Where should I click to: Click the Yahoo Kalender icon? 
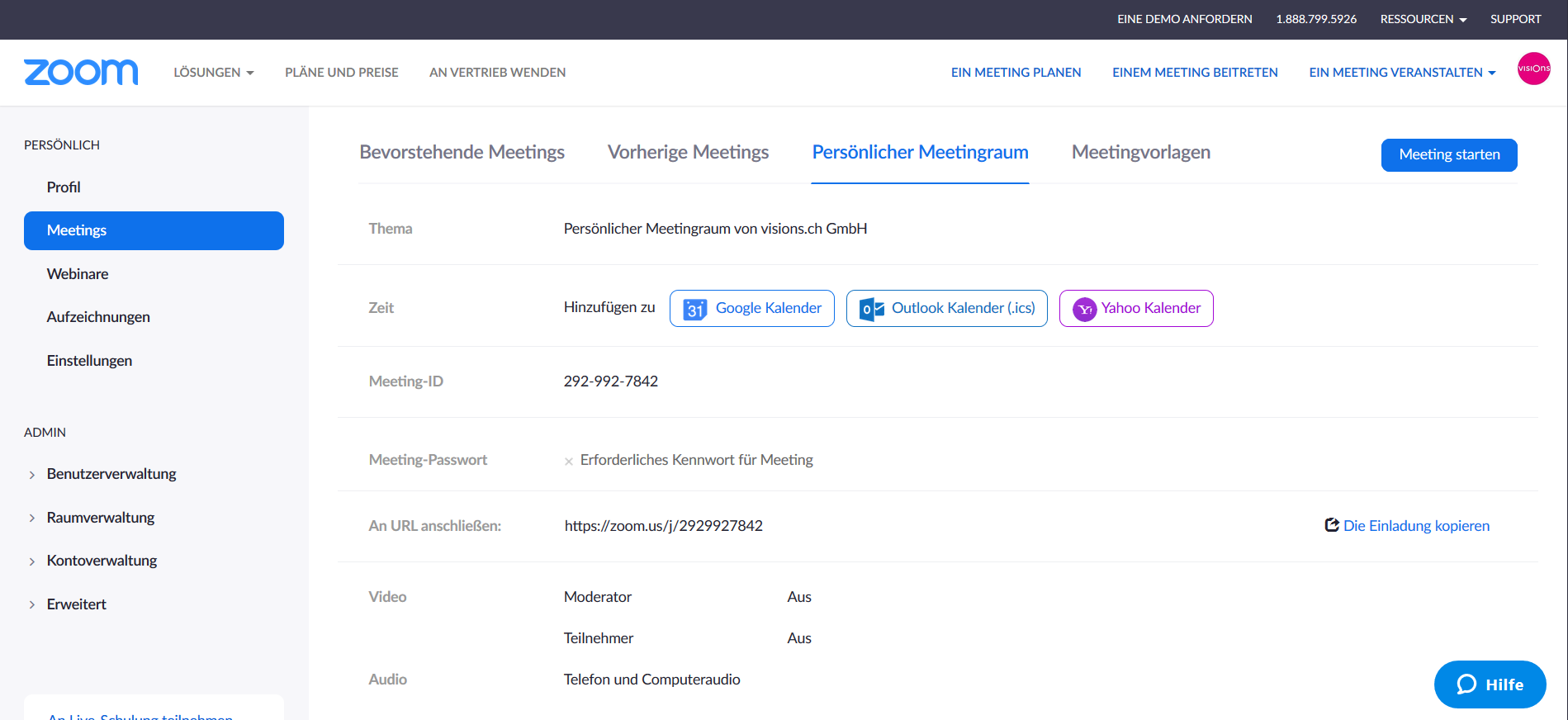[x=1084, y=309]
